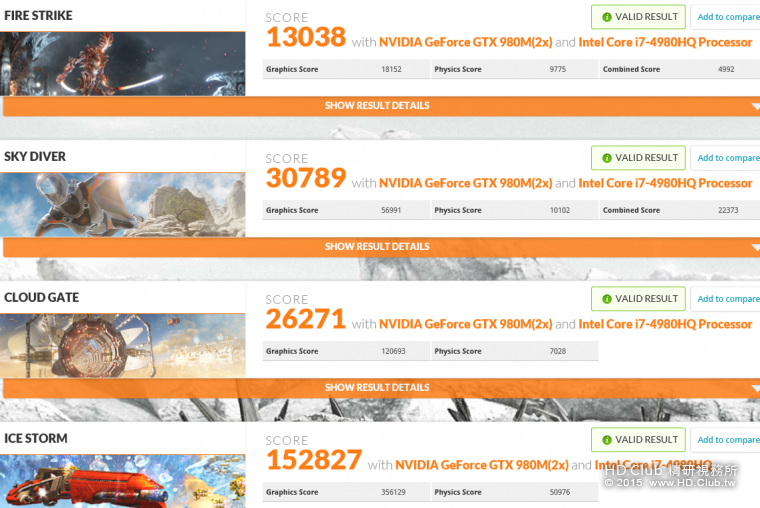This screenshot has width=760, height=508.
Task: Click the Fire Strike score 13038
Action: point(306,37)
